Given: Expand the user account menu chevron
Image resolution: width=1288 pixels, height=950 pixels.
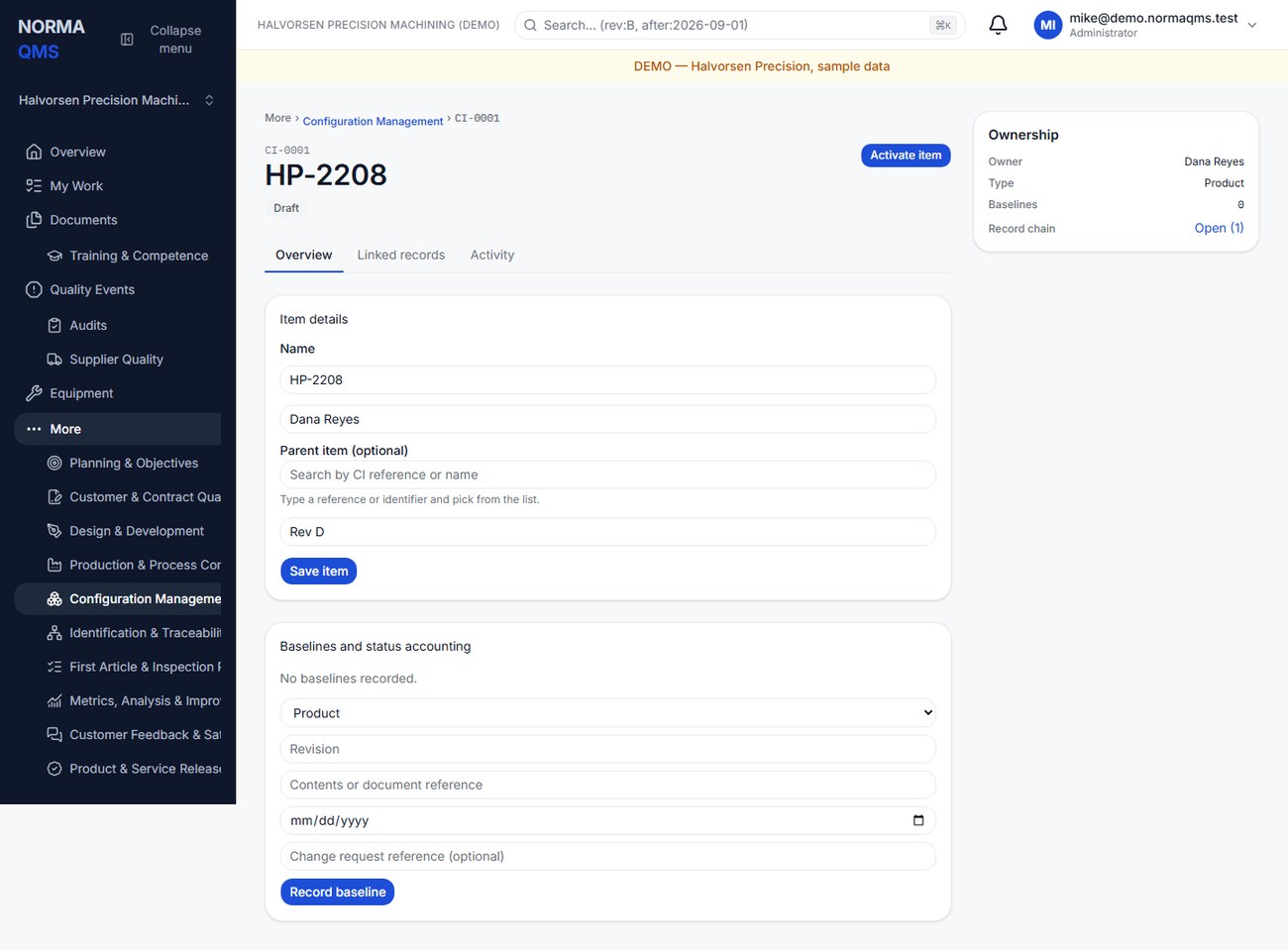Looking at the screenshot, I should tap(1252, 25).
